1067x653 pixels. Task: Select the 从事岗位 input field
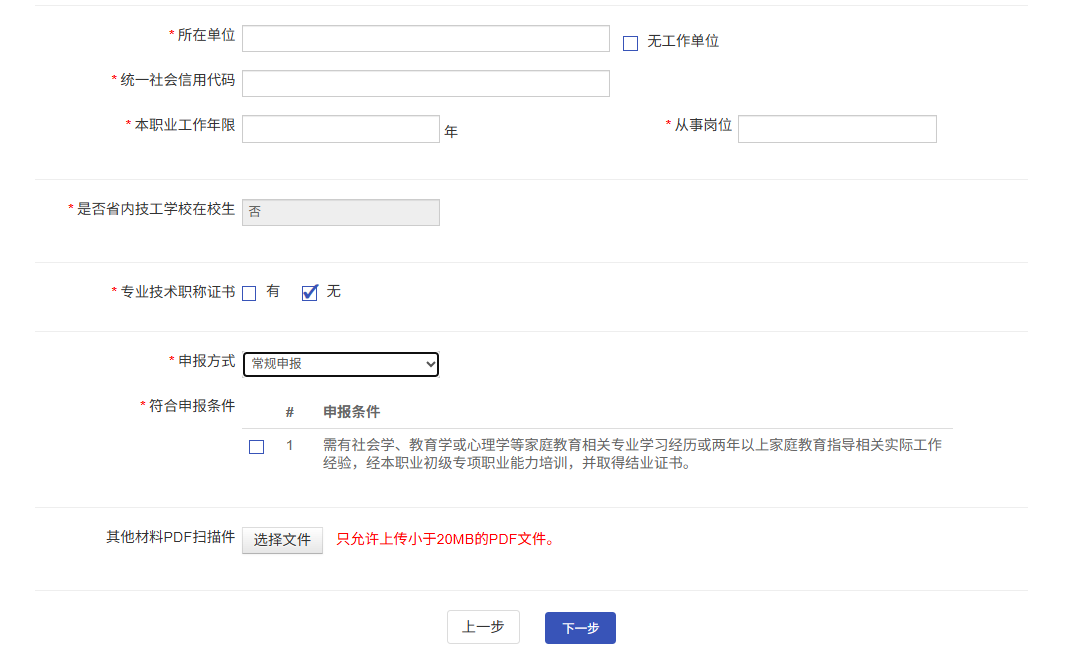837,129
